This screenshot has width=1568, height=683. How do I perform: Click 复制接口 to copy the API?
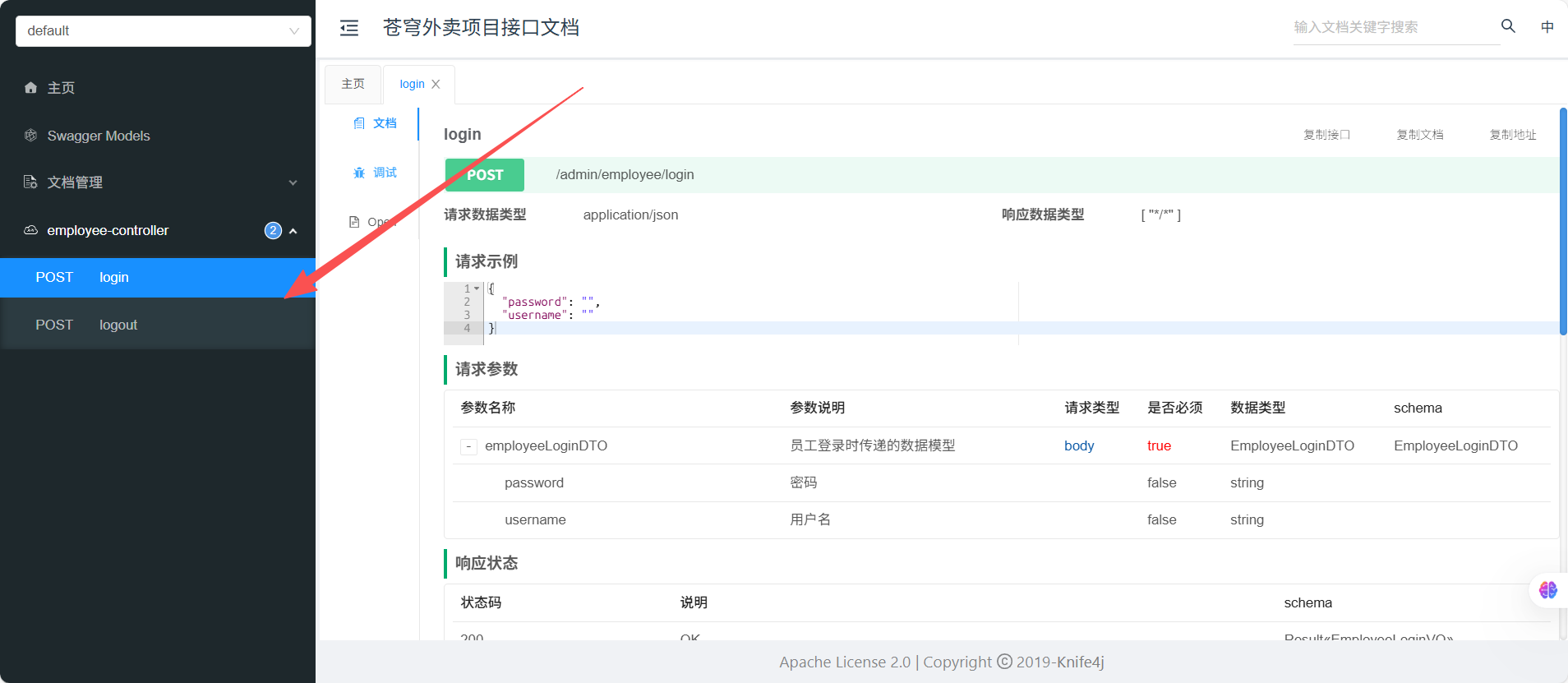coord(1327,135)
